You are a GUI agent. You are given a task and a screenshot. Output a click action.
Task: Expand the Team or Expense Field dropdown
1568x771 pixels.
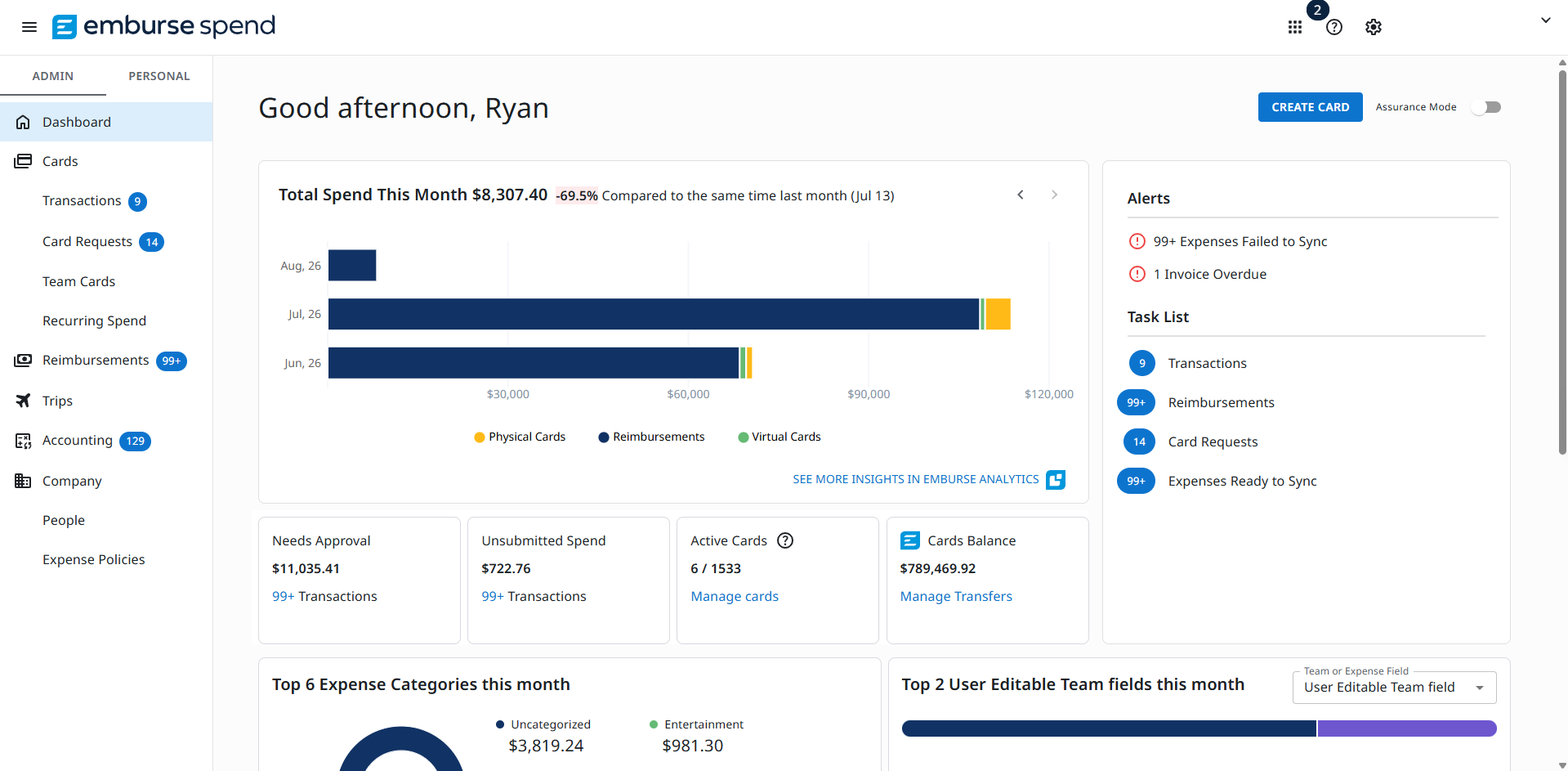click(x=1394, y=688)
